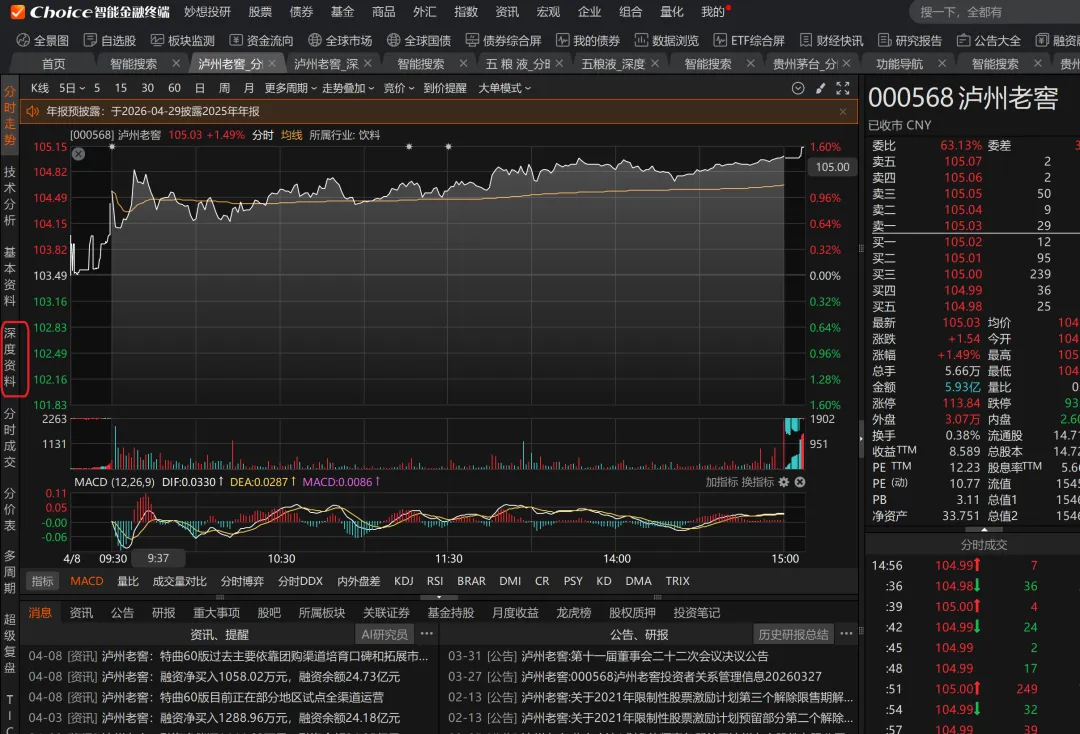Image resolution: width=1080 pixels, height=734 pixels.
Task: Close the 五粮液_深度 tab
Action: 655,63
